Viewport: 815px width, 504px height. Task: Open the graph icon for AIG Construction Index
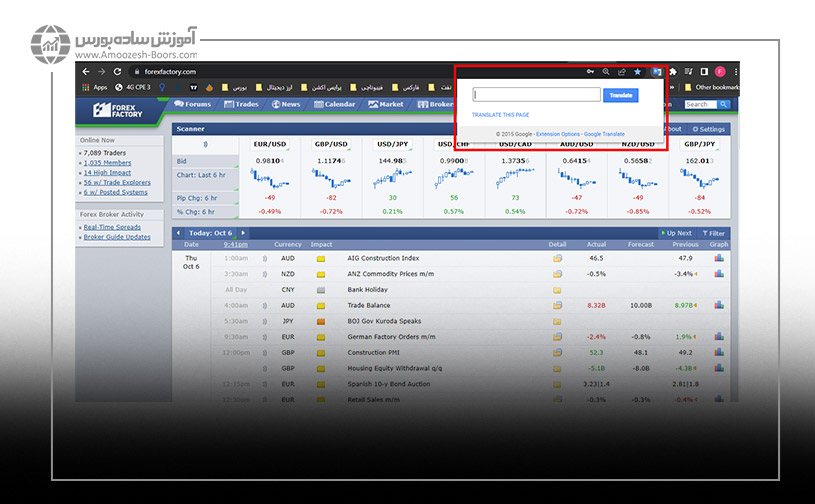(718, 258)
